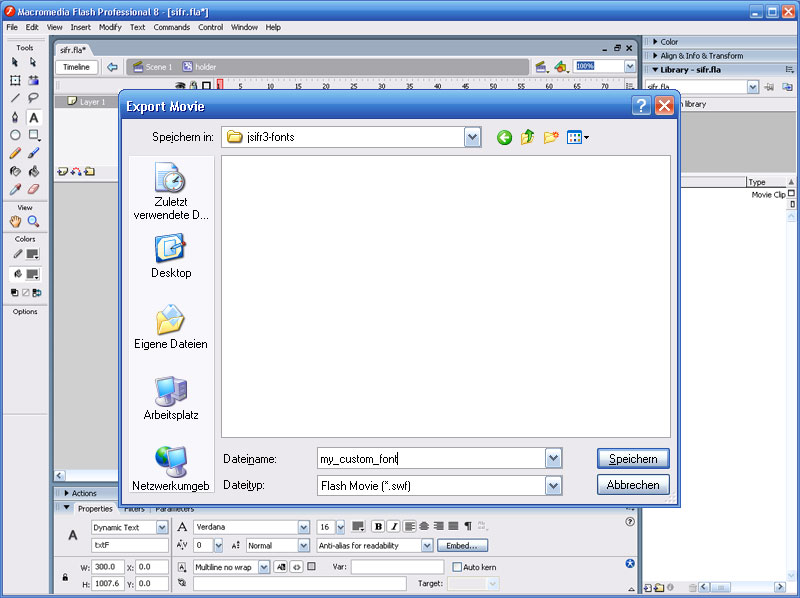Click the Timeline button
Screen dimensions: 800x598
[77, 67]
